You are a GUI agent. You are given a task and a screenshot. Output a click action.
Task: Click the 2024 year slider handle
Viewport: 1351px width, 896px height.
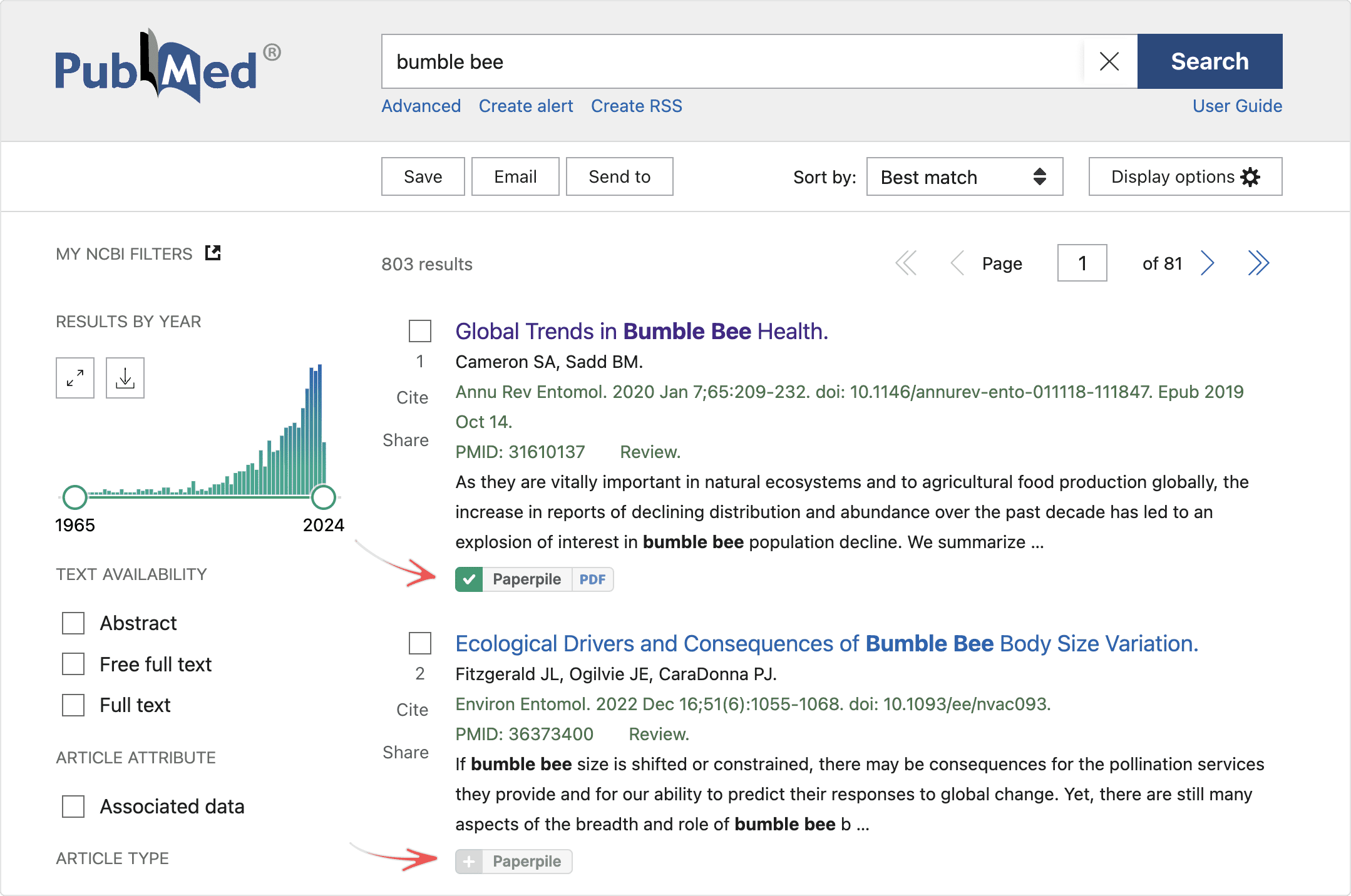(x=324, y=497)
